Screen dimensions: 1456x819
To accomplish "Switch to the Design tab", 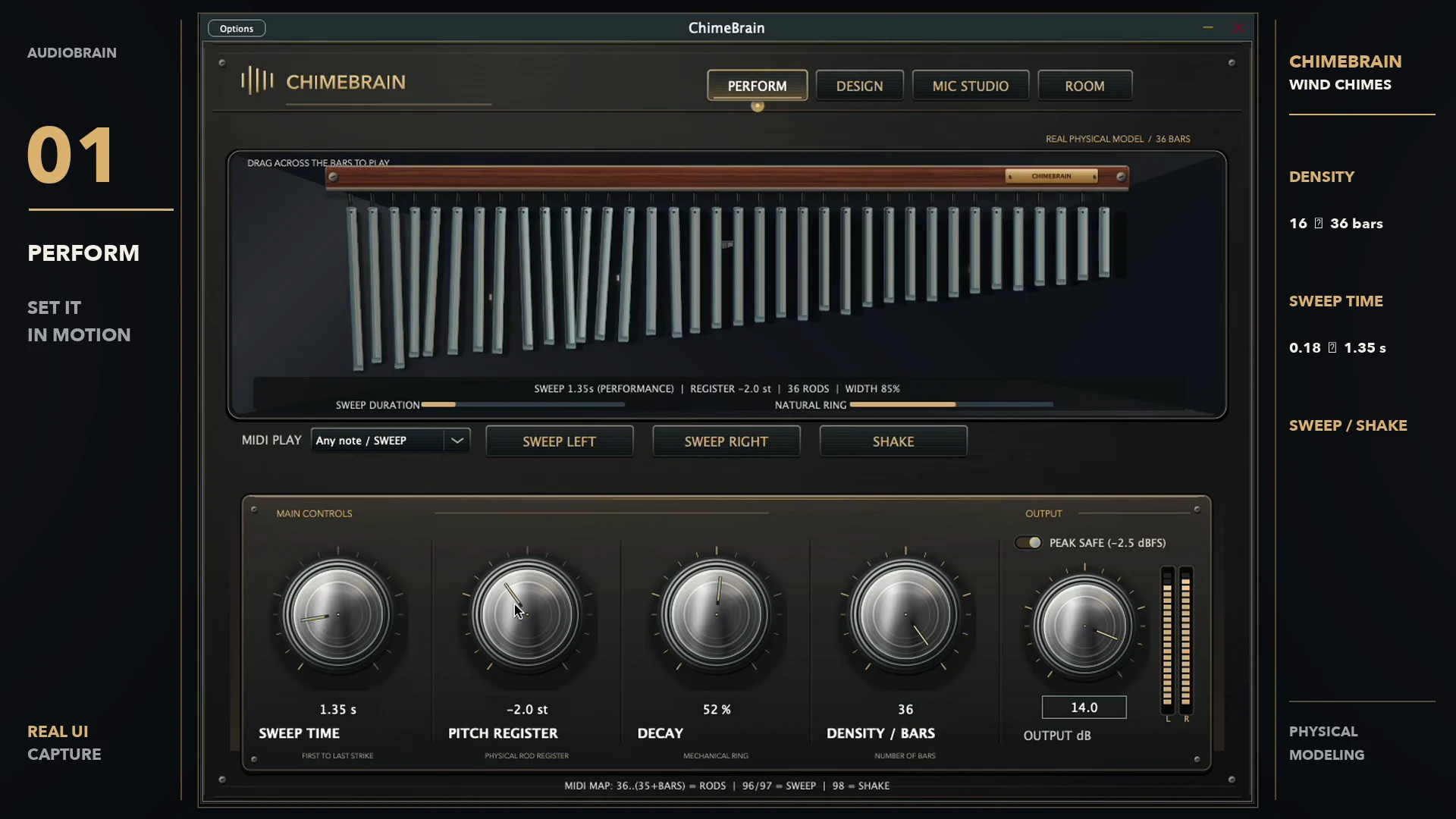I will (x=859, y=86).
